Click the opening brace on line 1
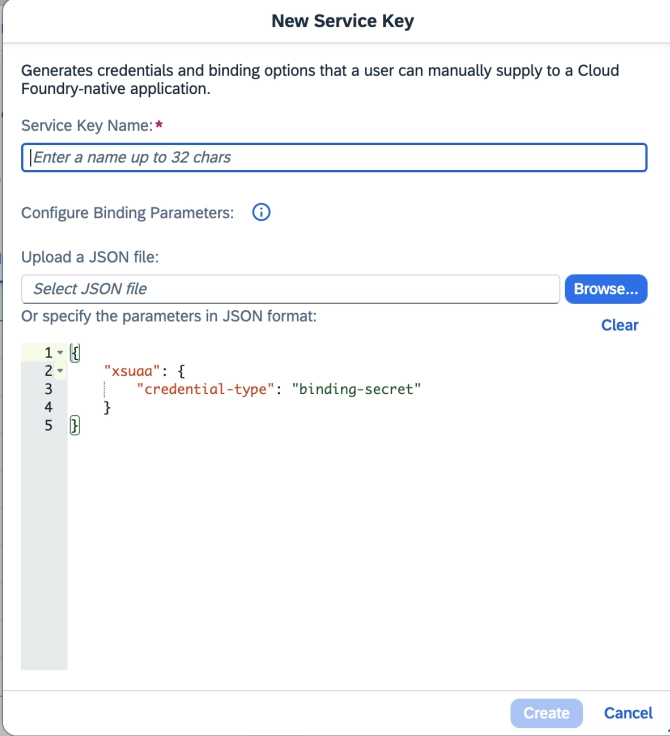 click(x=74, y=353)
